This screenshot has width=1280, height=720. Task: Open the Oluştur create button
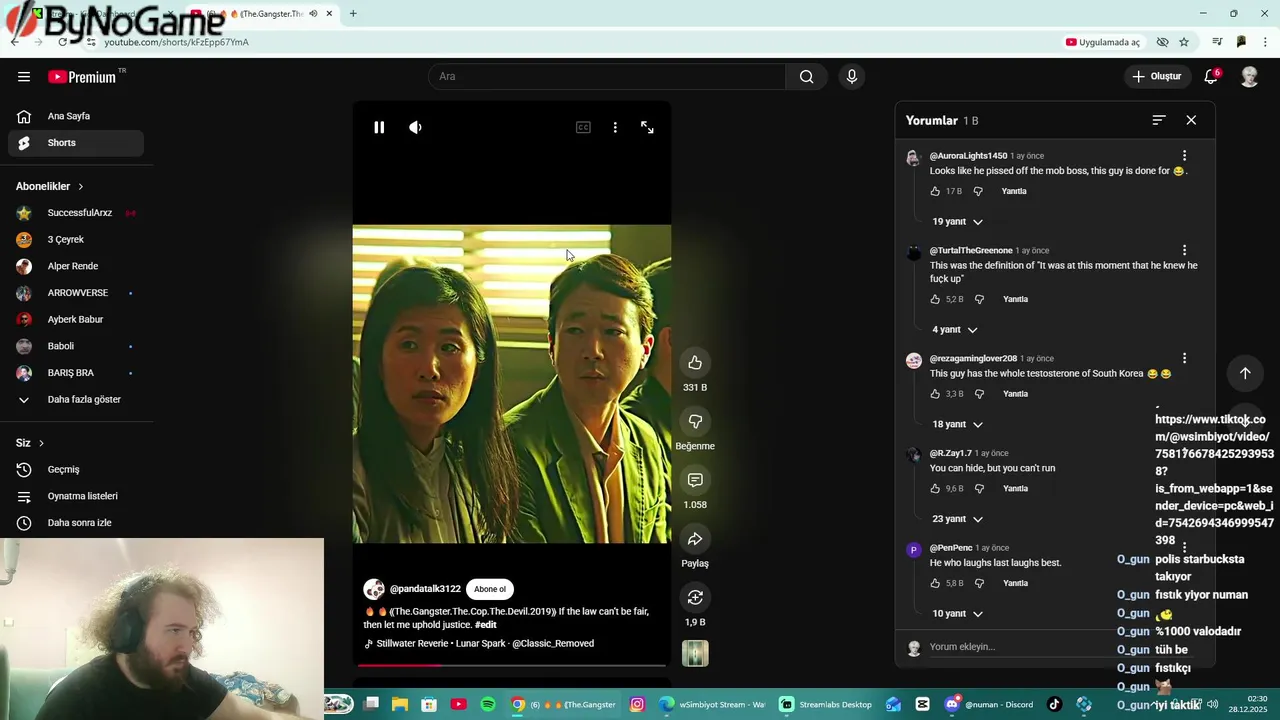1158,77
